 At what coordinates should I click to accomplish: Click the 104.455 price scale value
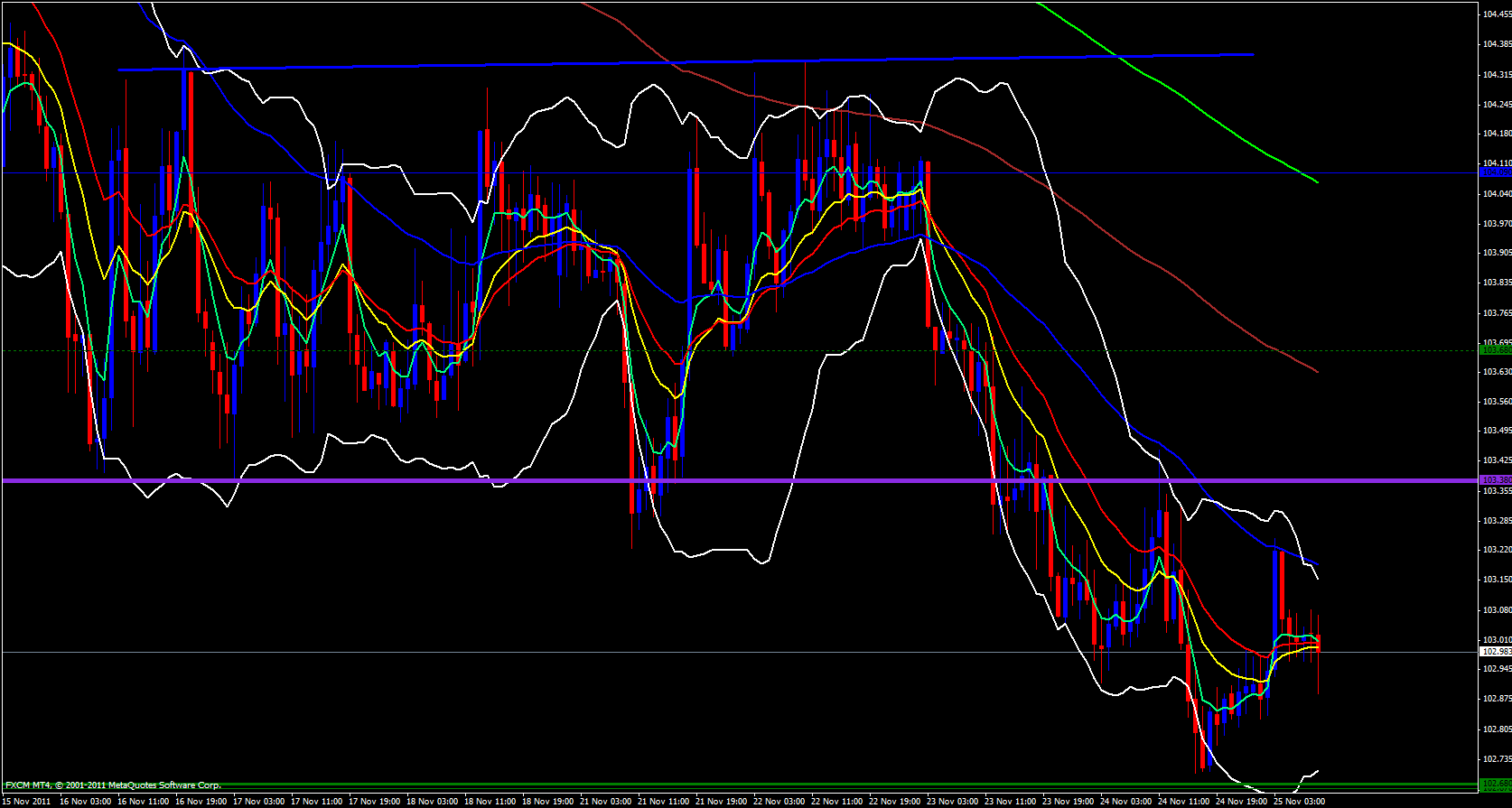click(1496, 14)
